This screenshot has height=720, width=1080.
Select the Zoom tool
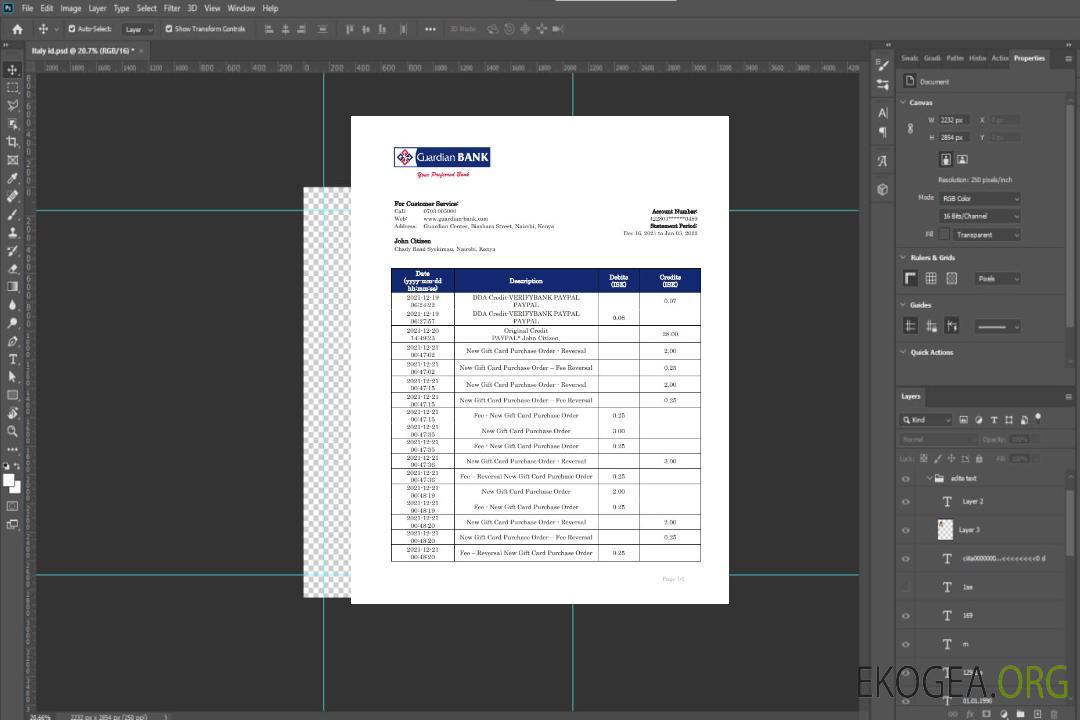click(x=12, y=431)
